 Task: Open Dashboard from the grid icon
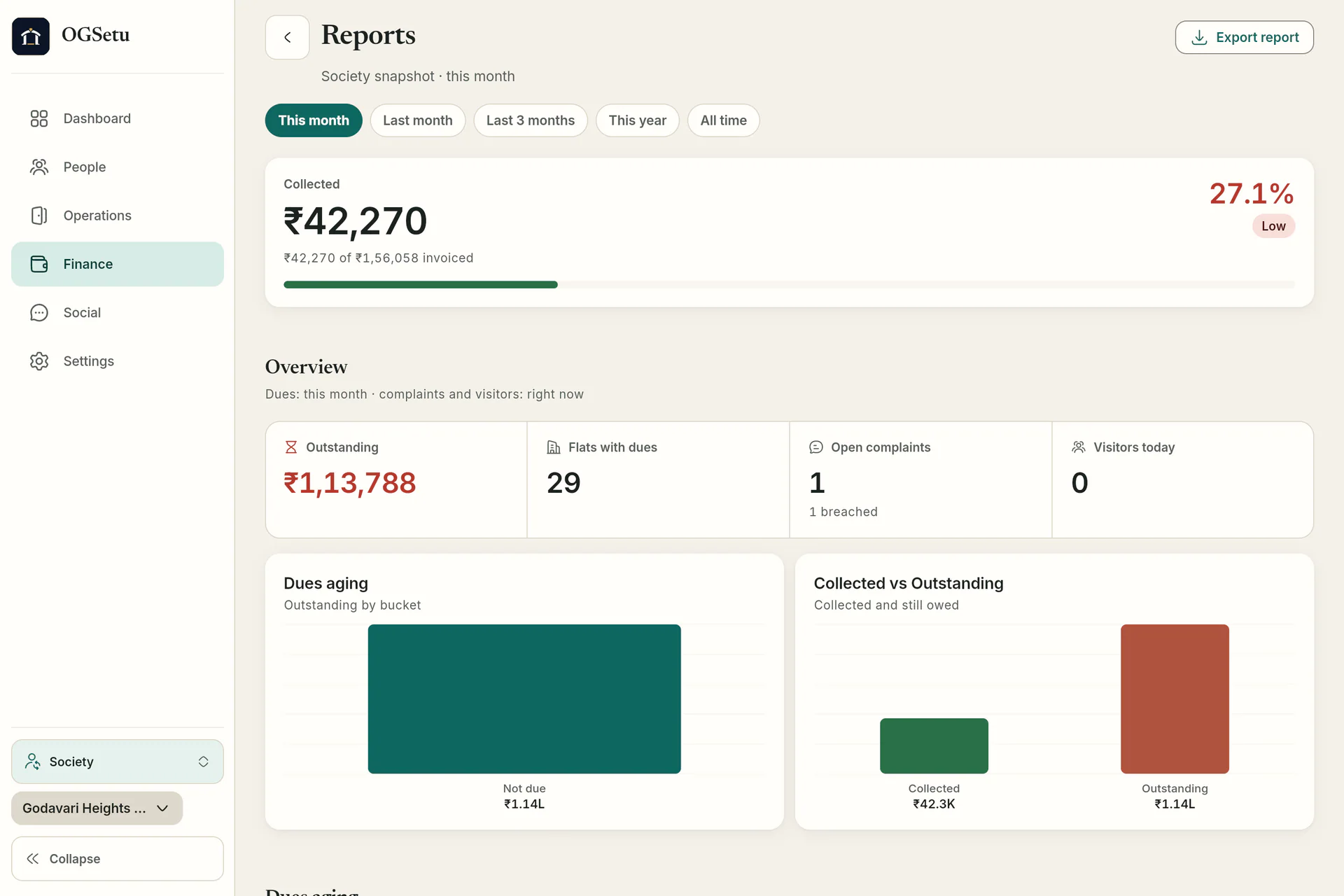click(x=39, y=118)
